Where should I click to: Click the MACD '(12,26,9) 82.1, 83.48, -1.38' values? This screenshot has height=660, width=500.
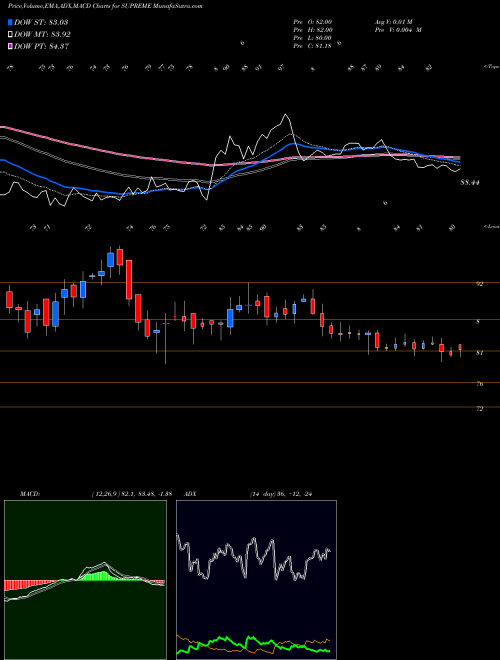point(131,494)
